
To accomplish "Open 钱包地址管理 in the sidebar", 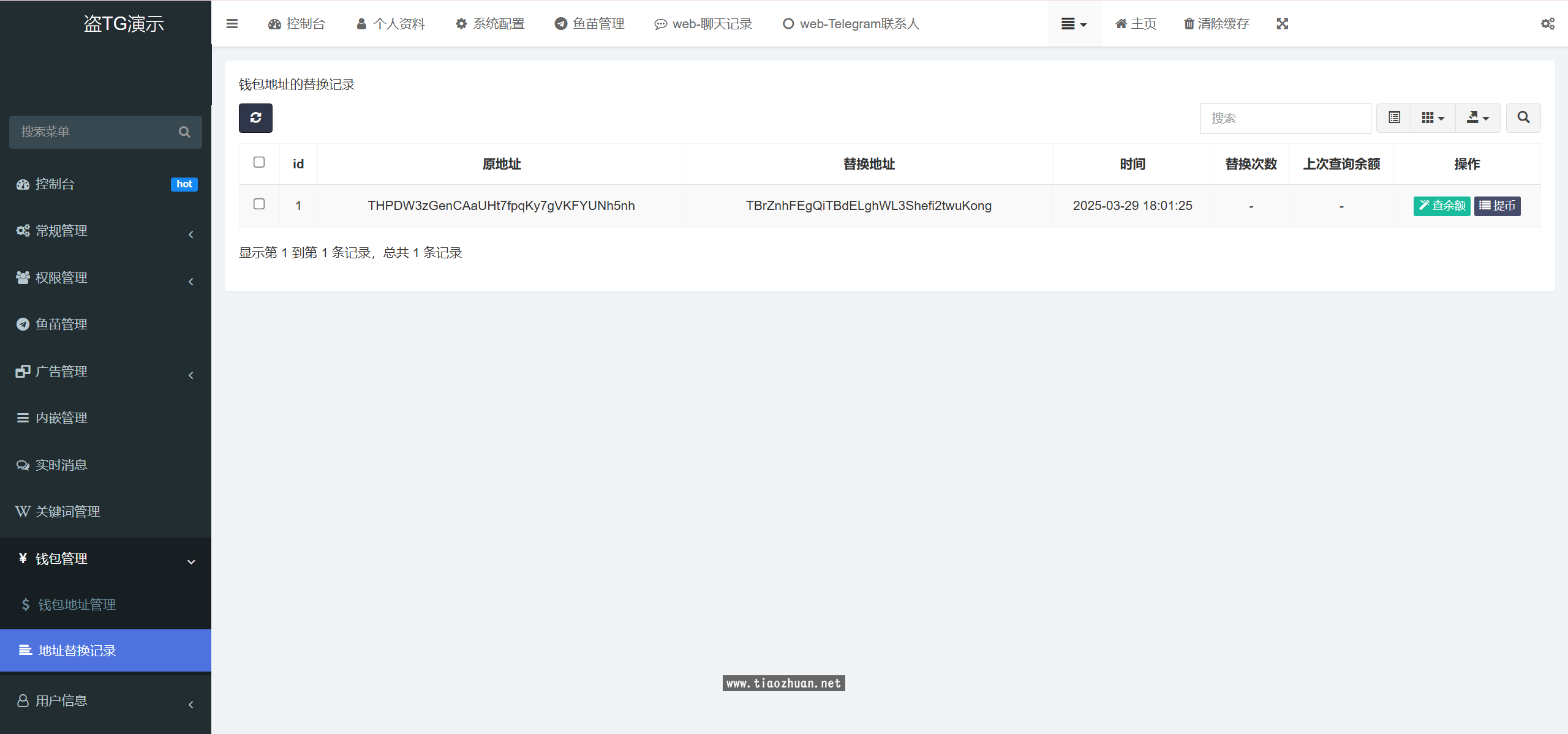I will 77,605.
